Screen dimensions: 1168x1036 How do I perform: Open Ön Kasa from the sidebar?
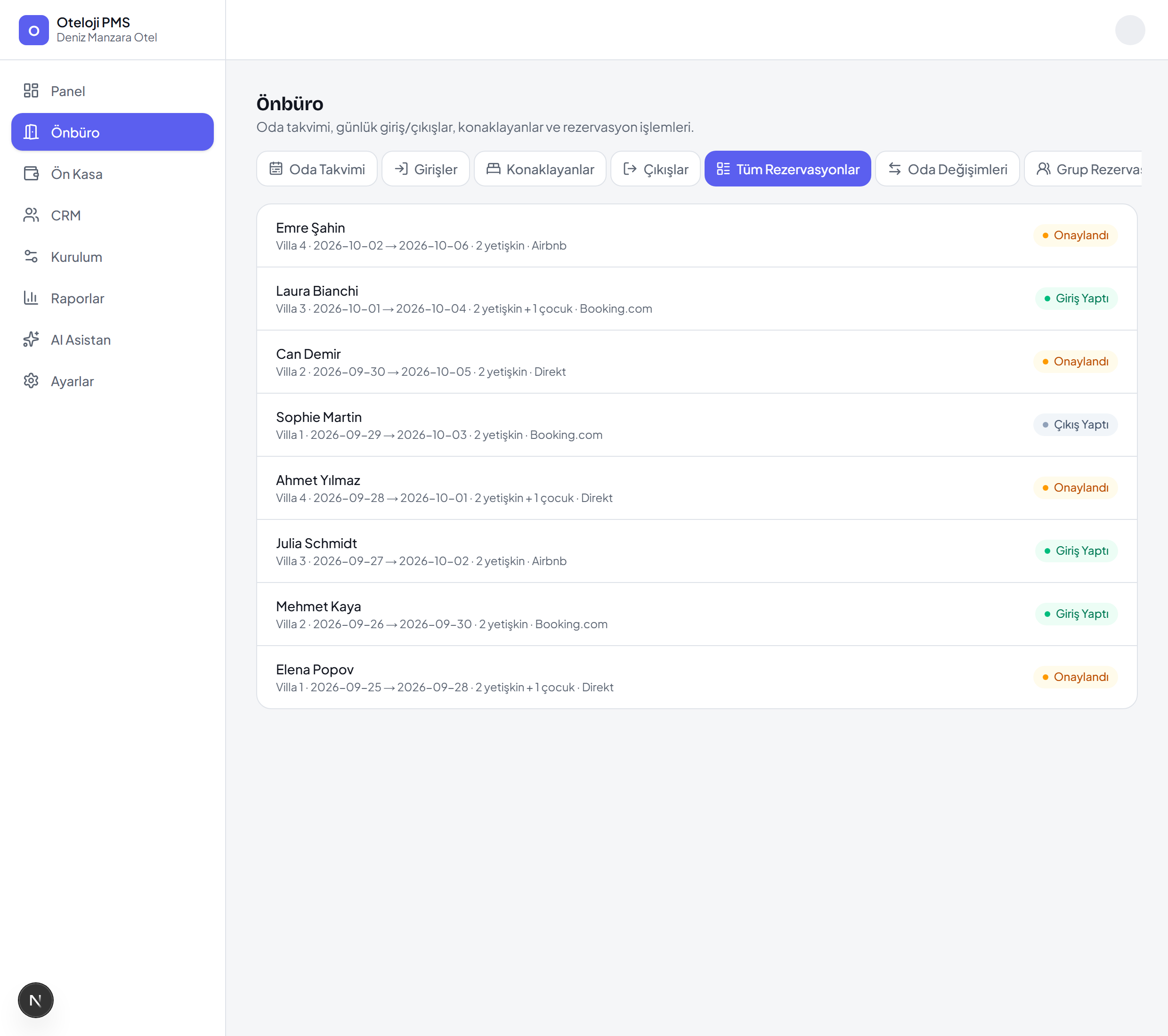(x=113, y=174)
